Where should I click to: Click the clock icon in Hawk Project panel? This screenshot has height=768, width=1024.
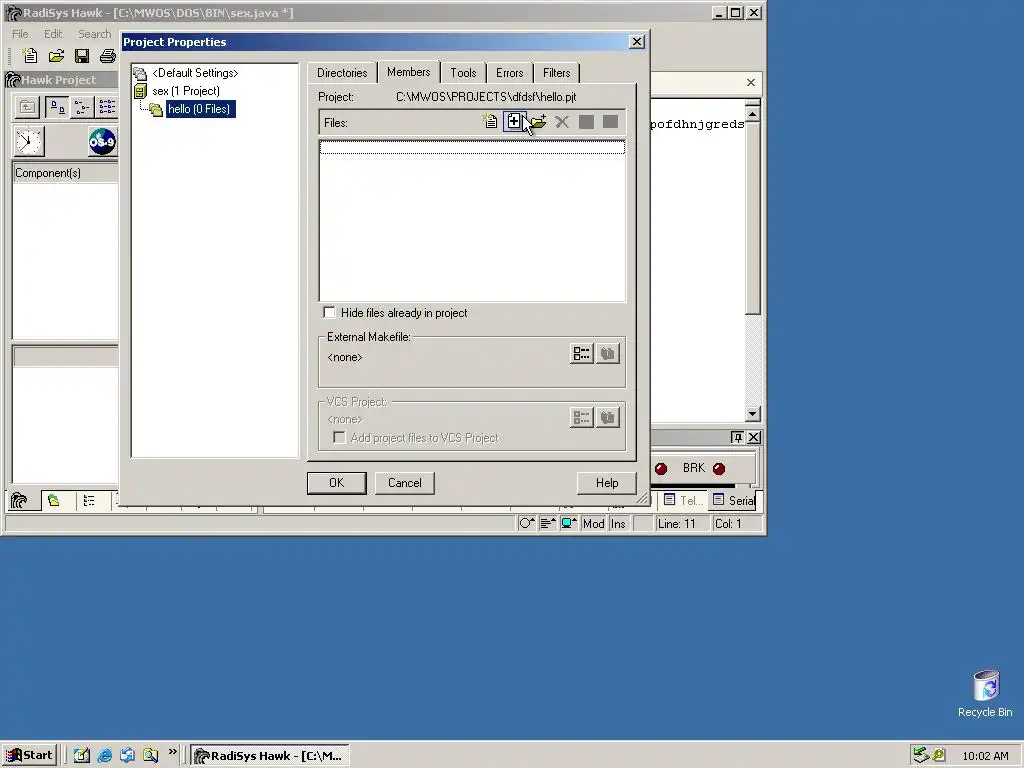29,142
